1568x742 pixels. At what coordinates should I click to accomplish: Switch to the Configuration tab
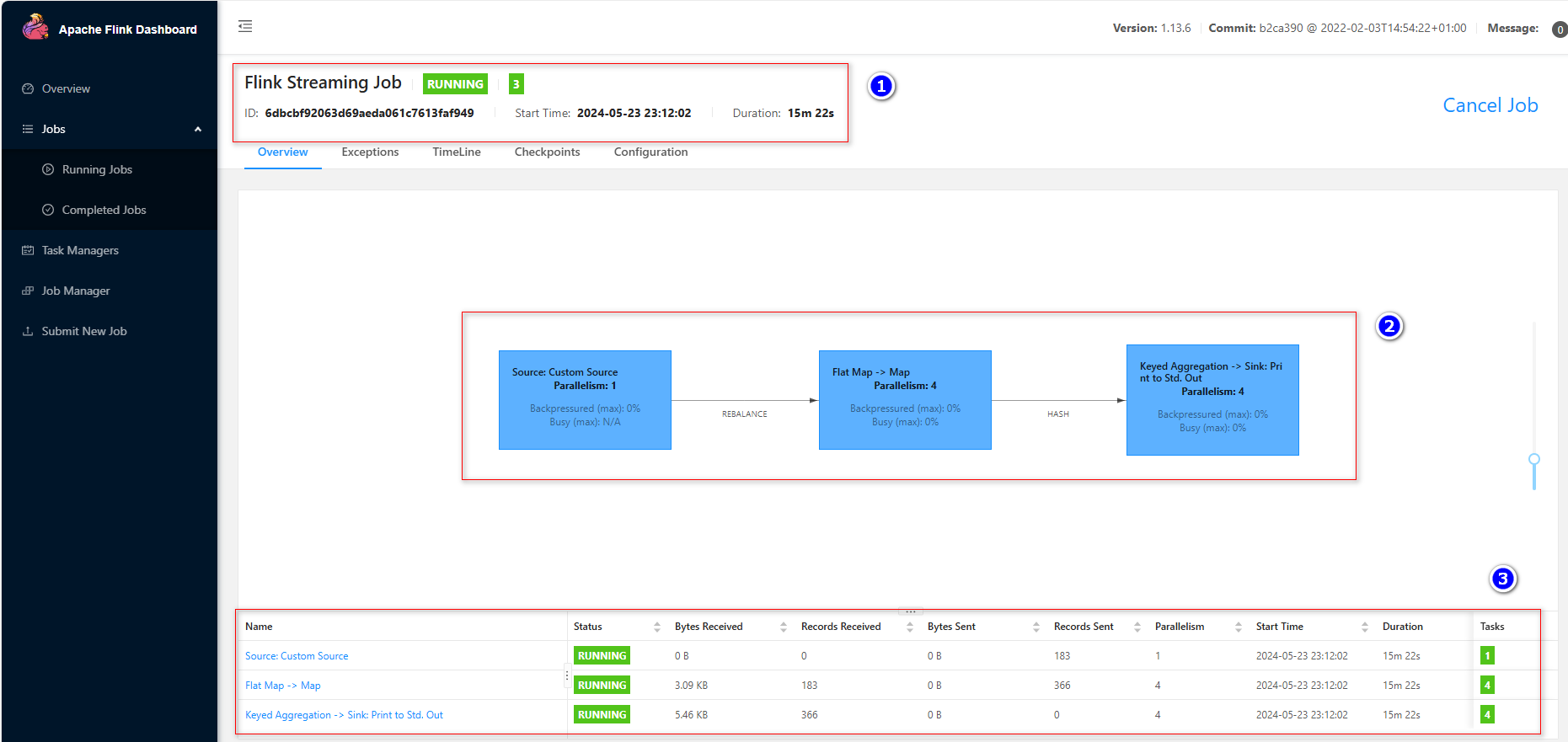tap(650, 152)
